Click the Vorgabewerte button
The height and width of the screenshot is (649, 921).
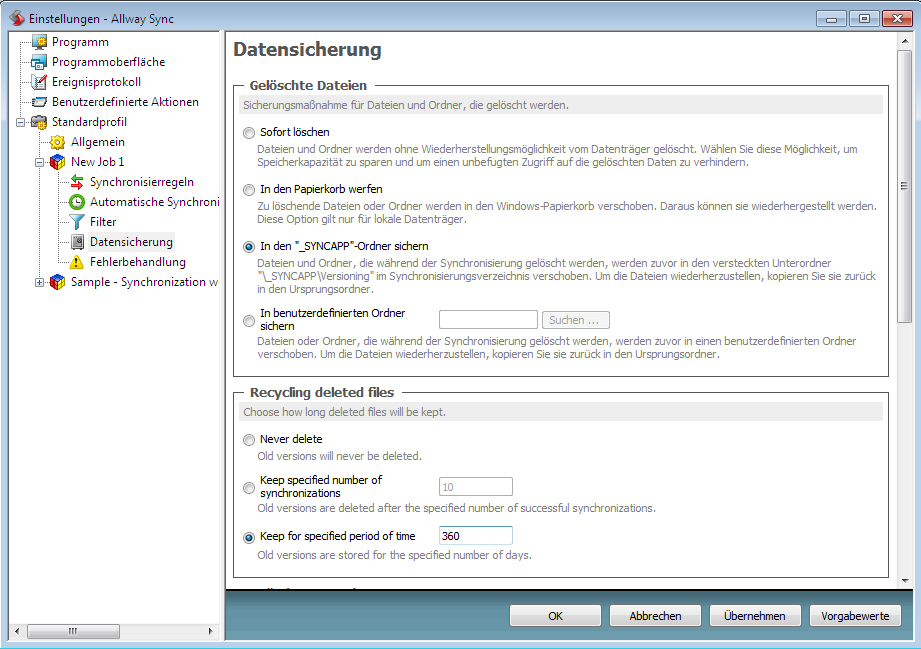click(x=855, y=616)
